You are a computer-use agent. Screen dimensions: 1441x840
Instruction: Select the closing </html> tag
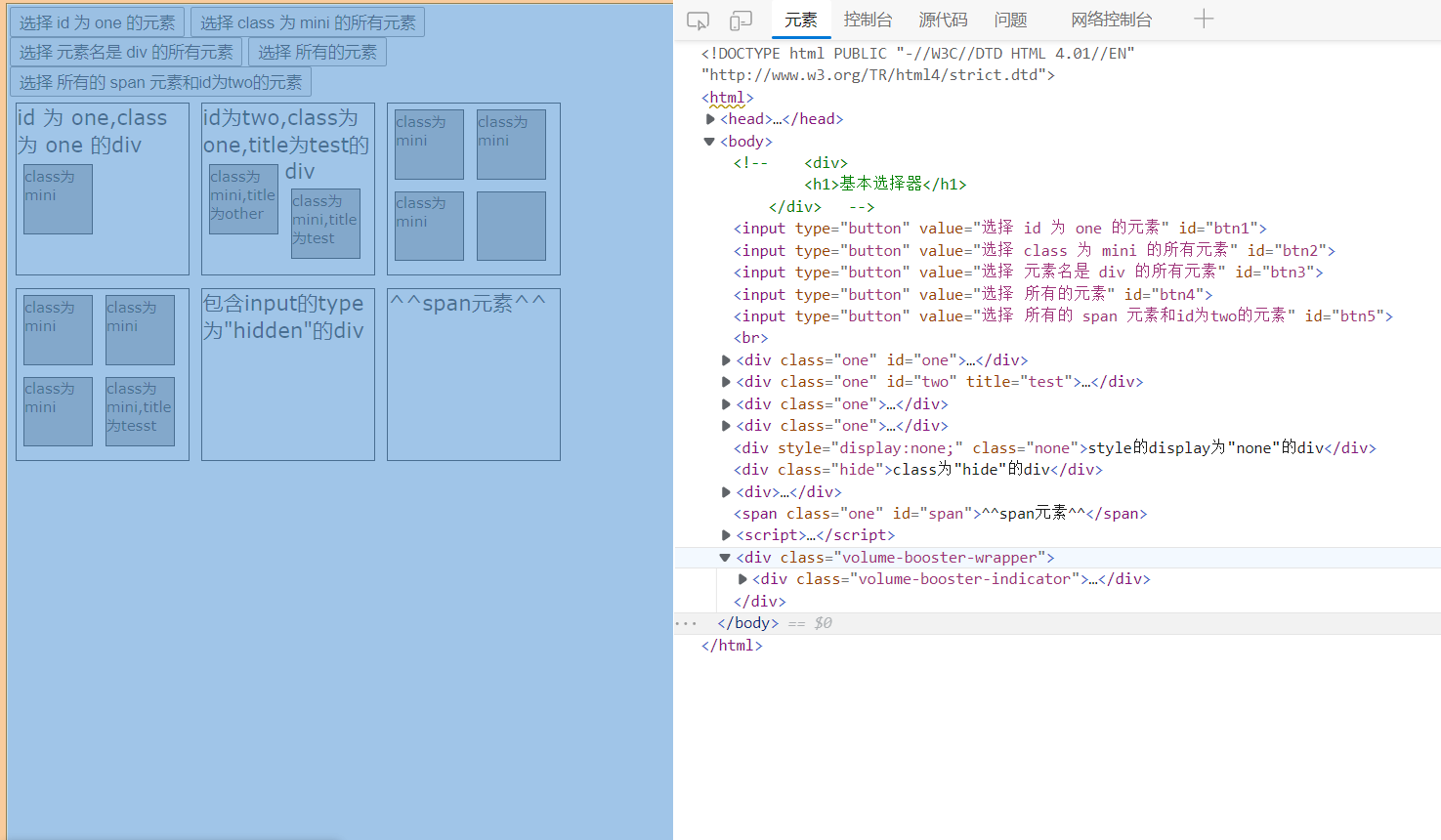coord(732,646)
